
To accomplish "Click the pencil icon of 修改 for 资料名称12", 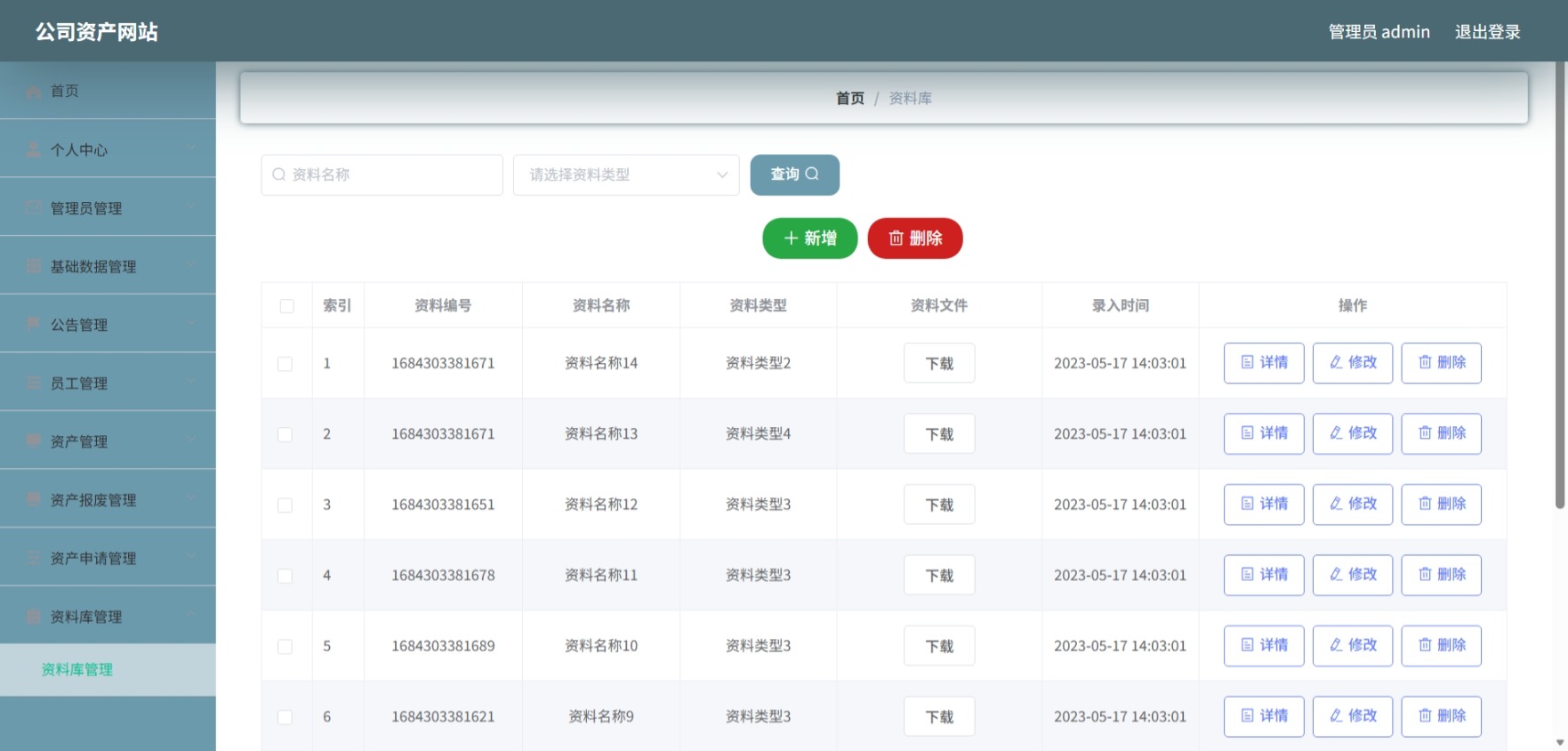I will click(1336, 504).
